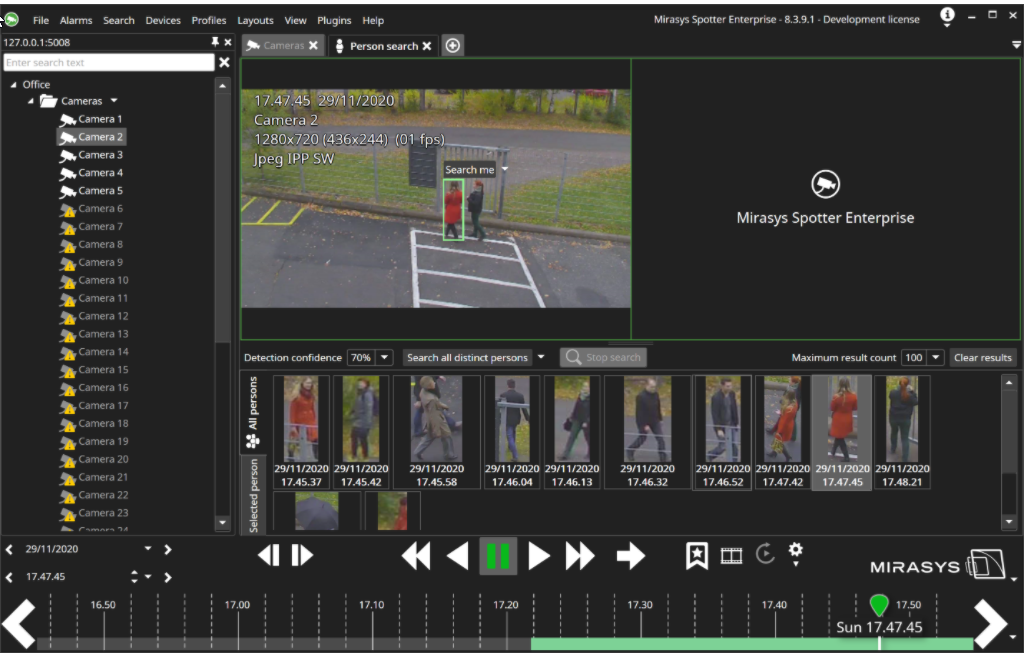The width and height of the screenshot is (1030, 660).
Task: Expand the Maximum result count dropdown
Action: click(936, 358)
